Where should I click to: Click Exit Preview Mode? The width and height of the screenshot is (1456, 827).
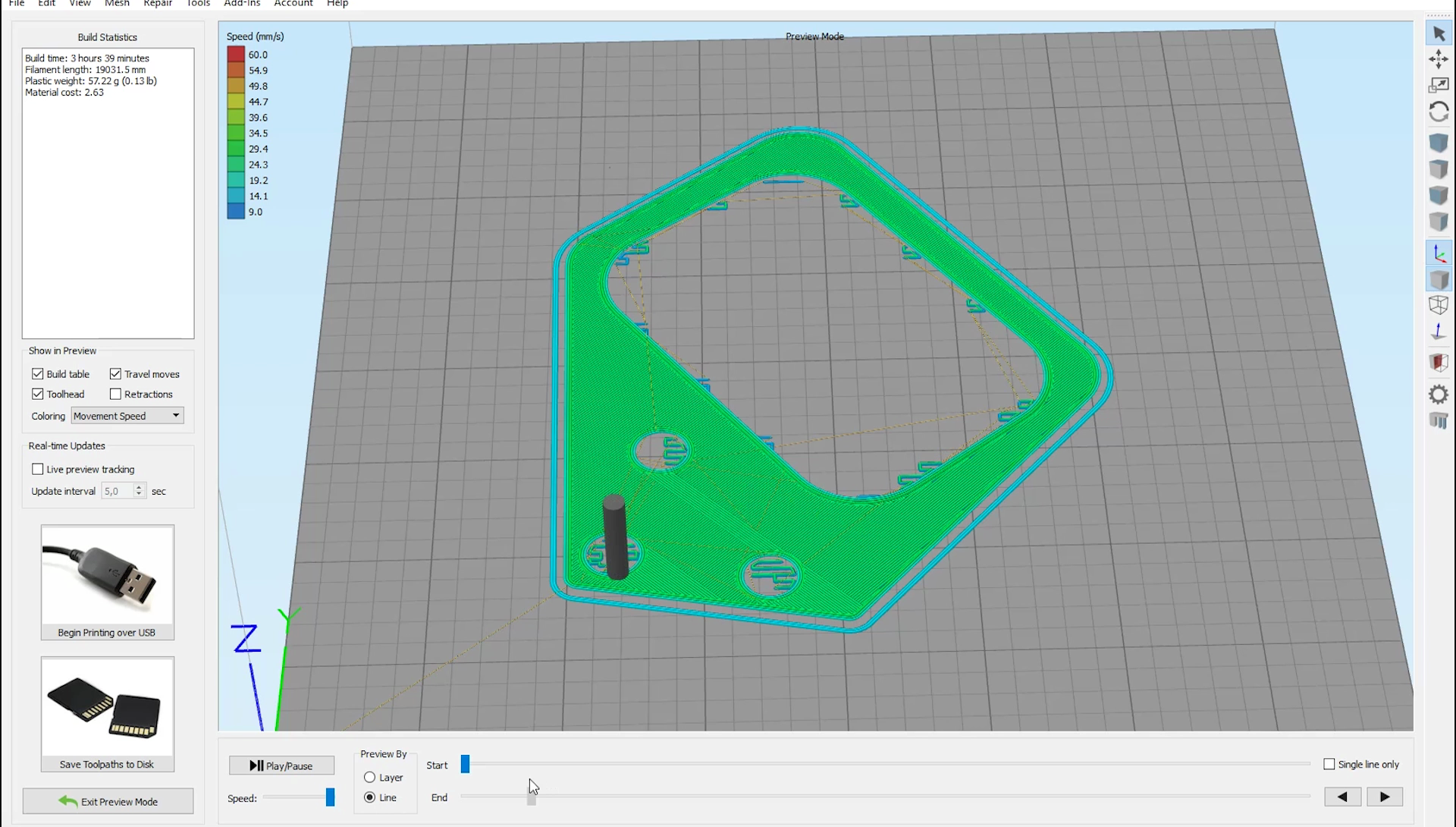pos(108,801)
